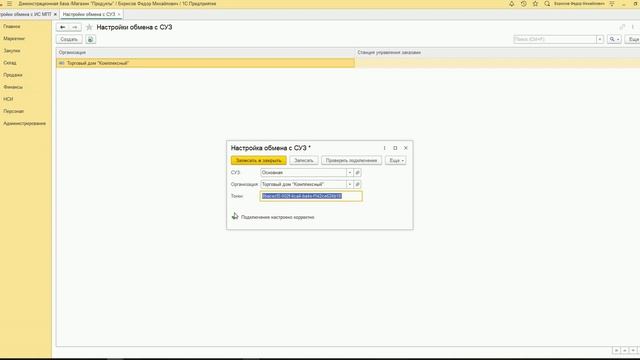
Task: Open the СУЗ field linked item icon
Action: pos(358,173)
